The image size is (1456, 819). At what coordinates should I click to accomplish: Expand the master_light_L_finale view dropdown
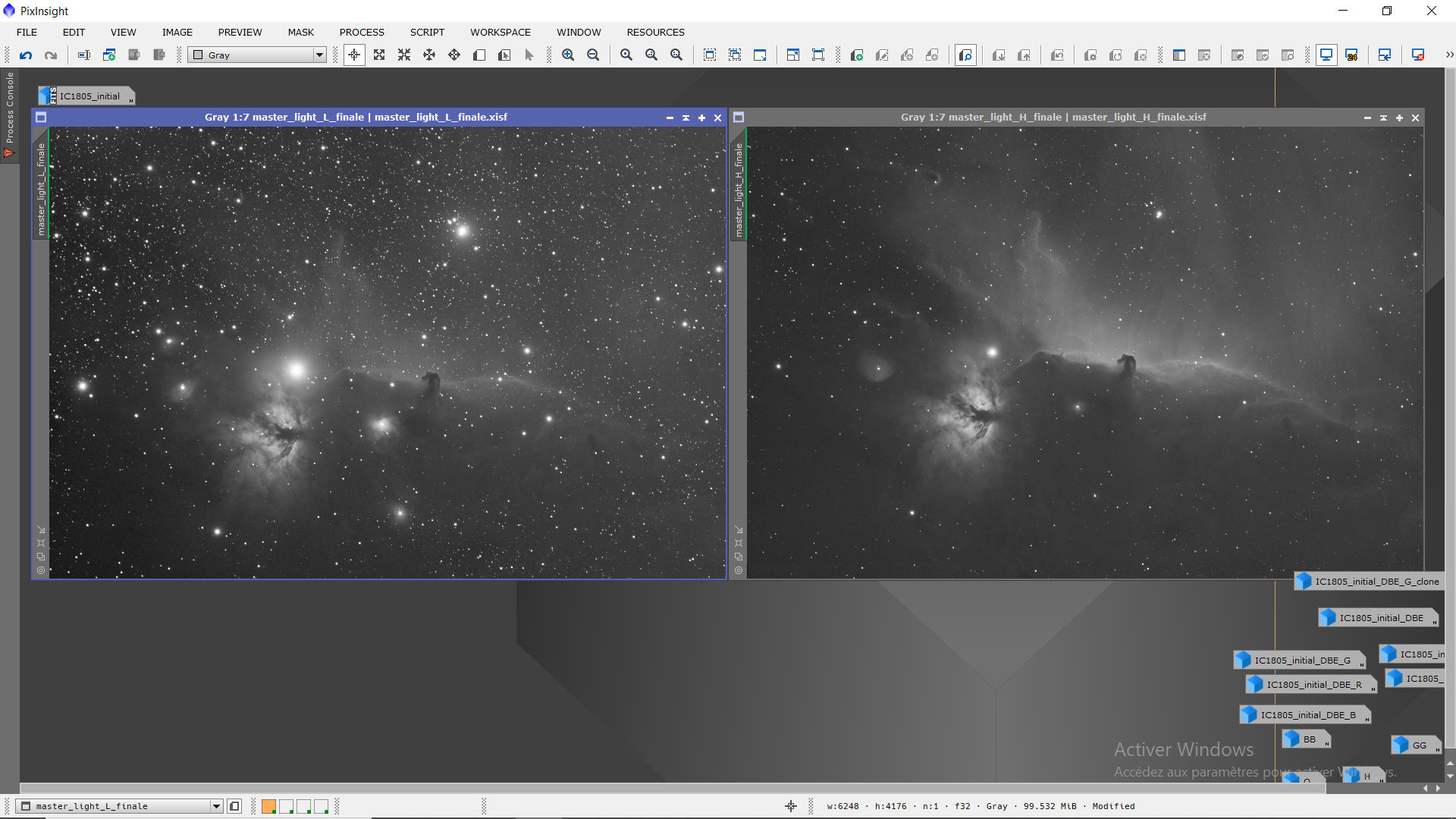click(x=216, y=806)
